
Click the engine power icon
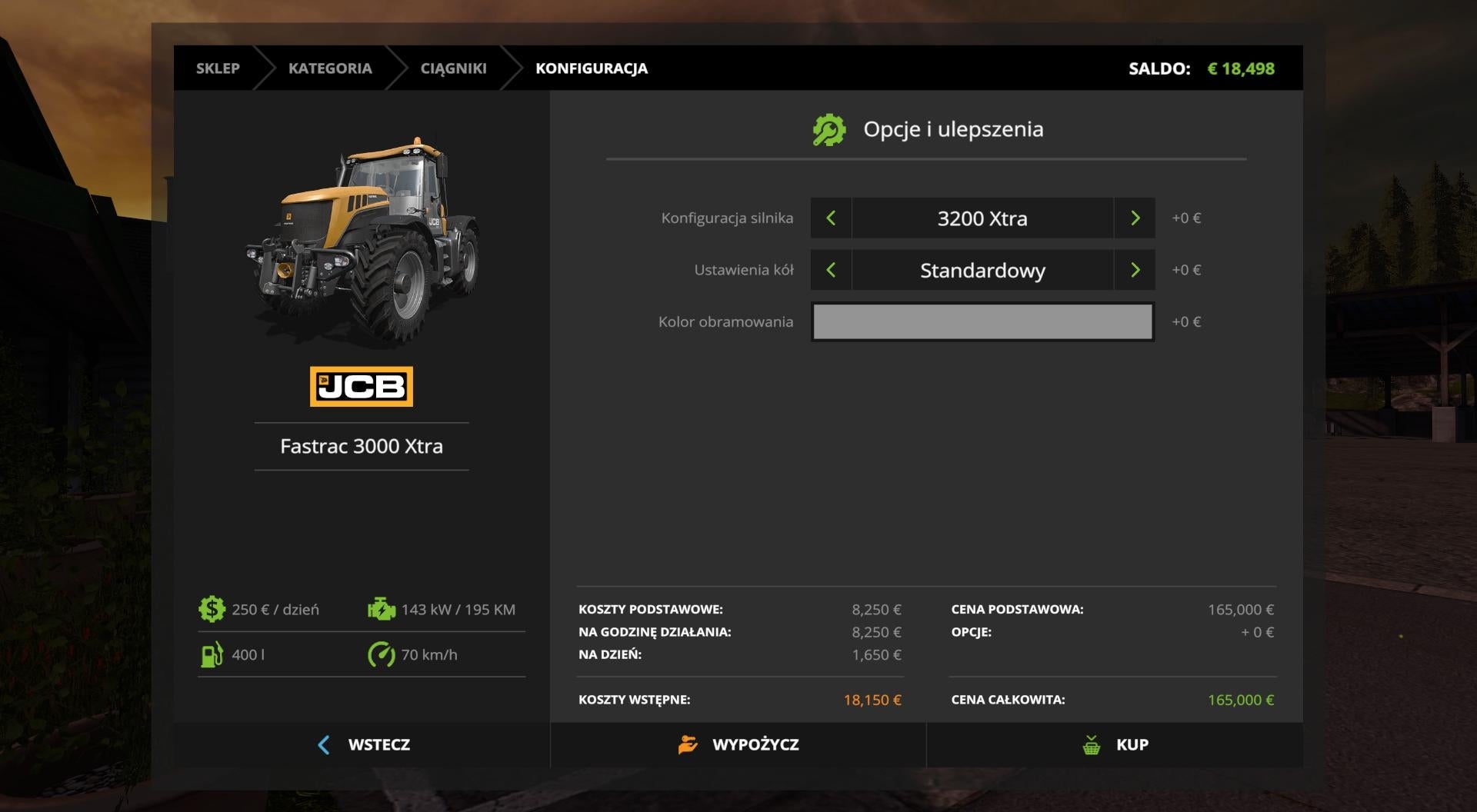click(381, 609)
